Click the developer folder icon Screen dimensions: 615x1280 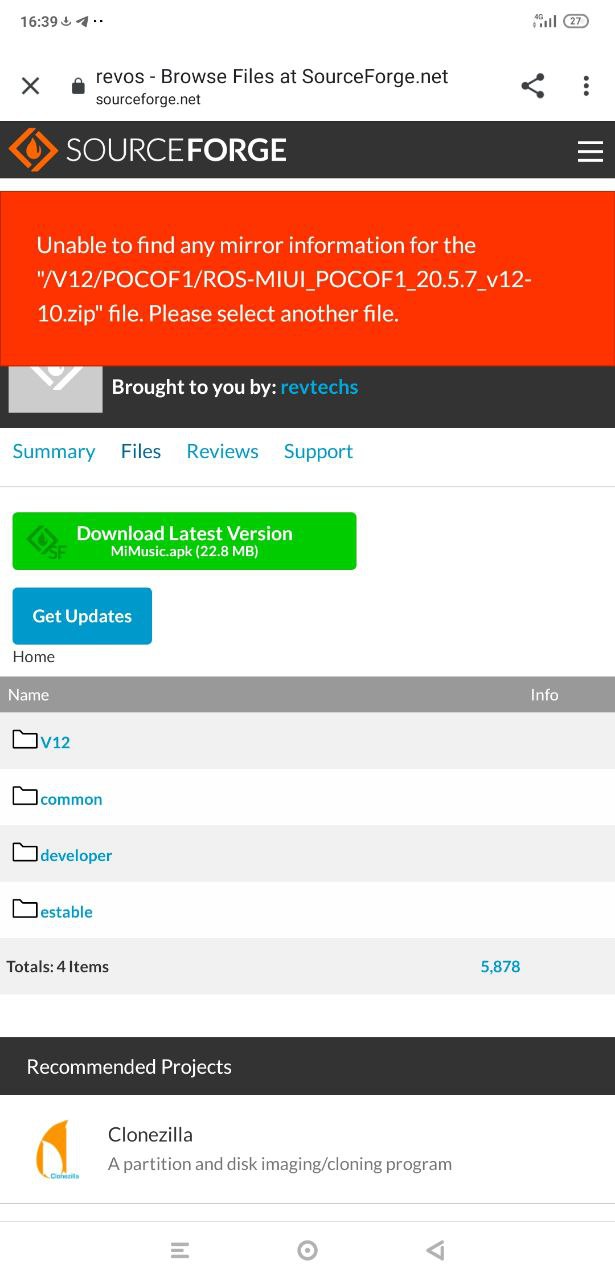point(25,852)
